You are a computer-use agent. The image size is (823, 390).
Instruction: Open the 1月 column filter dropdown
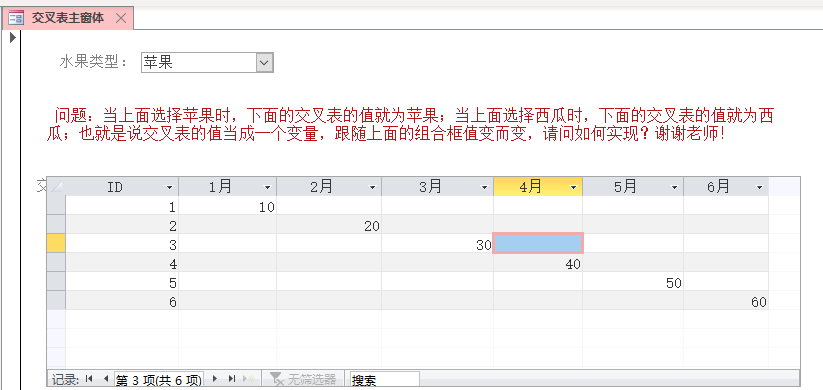pos(267,187)
